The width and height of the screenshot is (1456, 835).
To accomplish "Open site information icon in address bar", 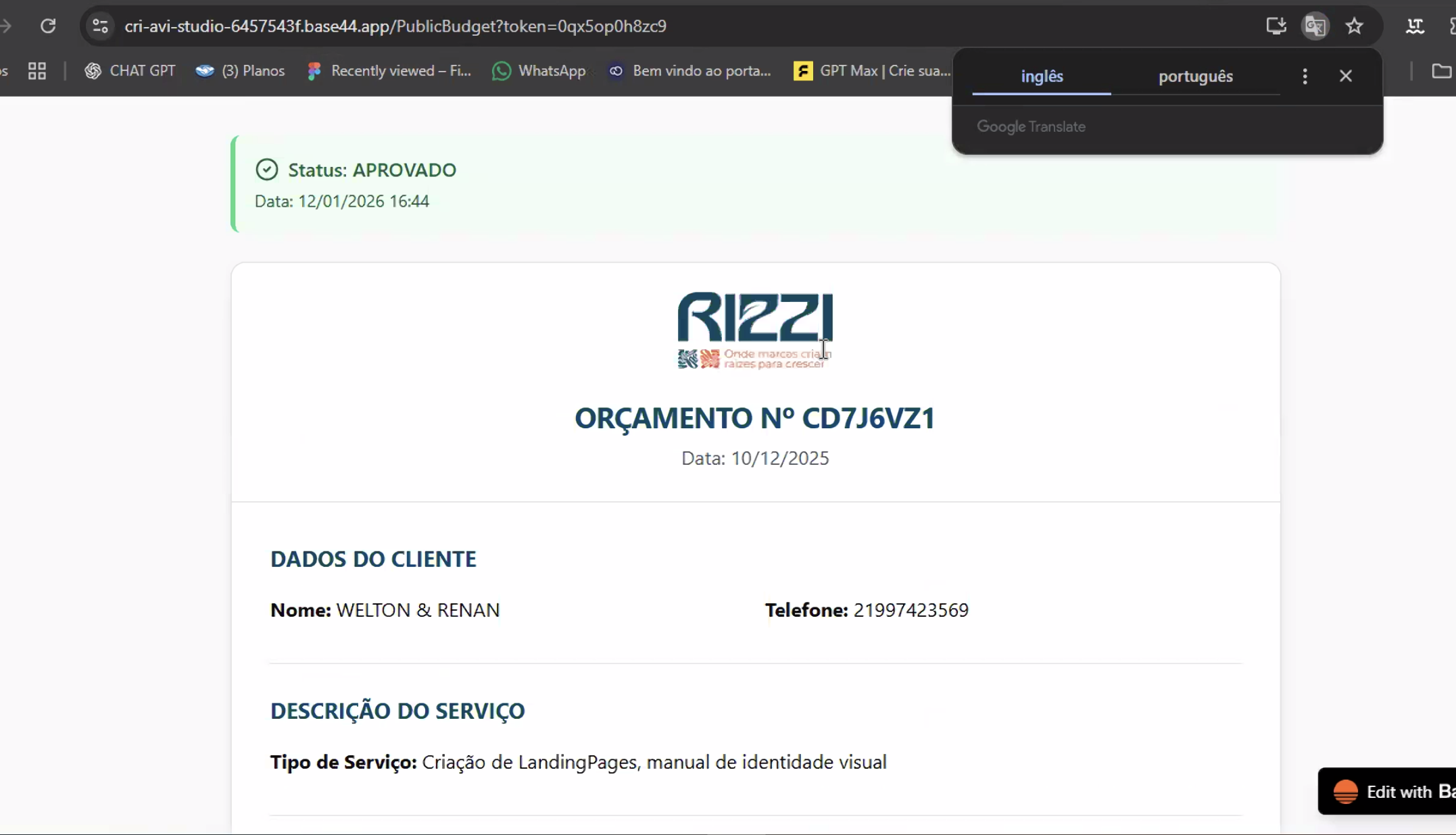I will tap(100, 26).
